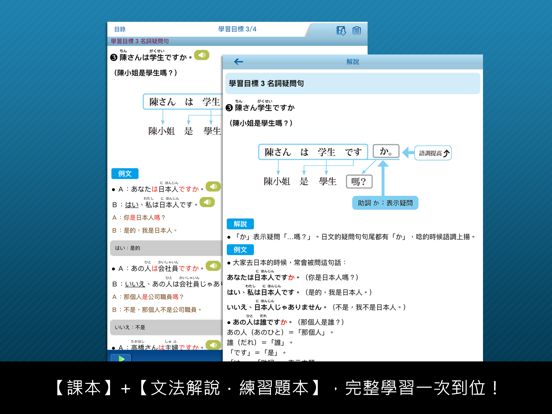Select the はい:是的 vocabulary note

[166, 248]
